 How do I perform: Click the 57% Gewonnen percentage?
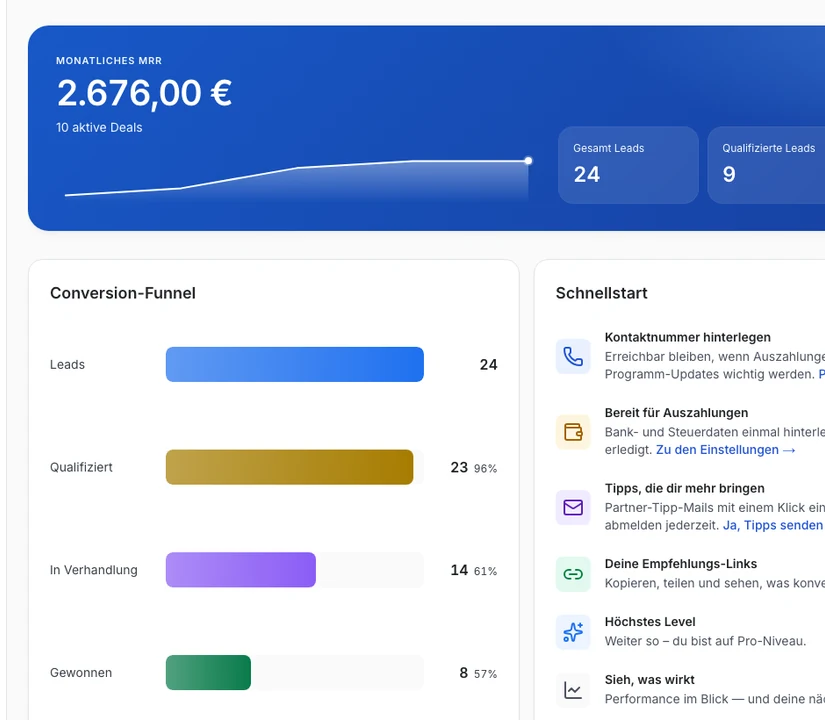point(485,674)
